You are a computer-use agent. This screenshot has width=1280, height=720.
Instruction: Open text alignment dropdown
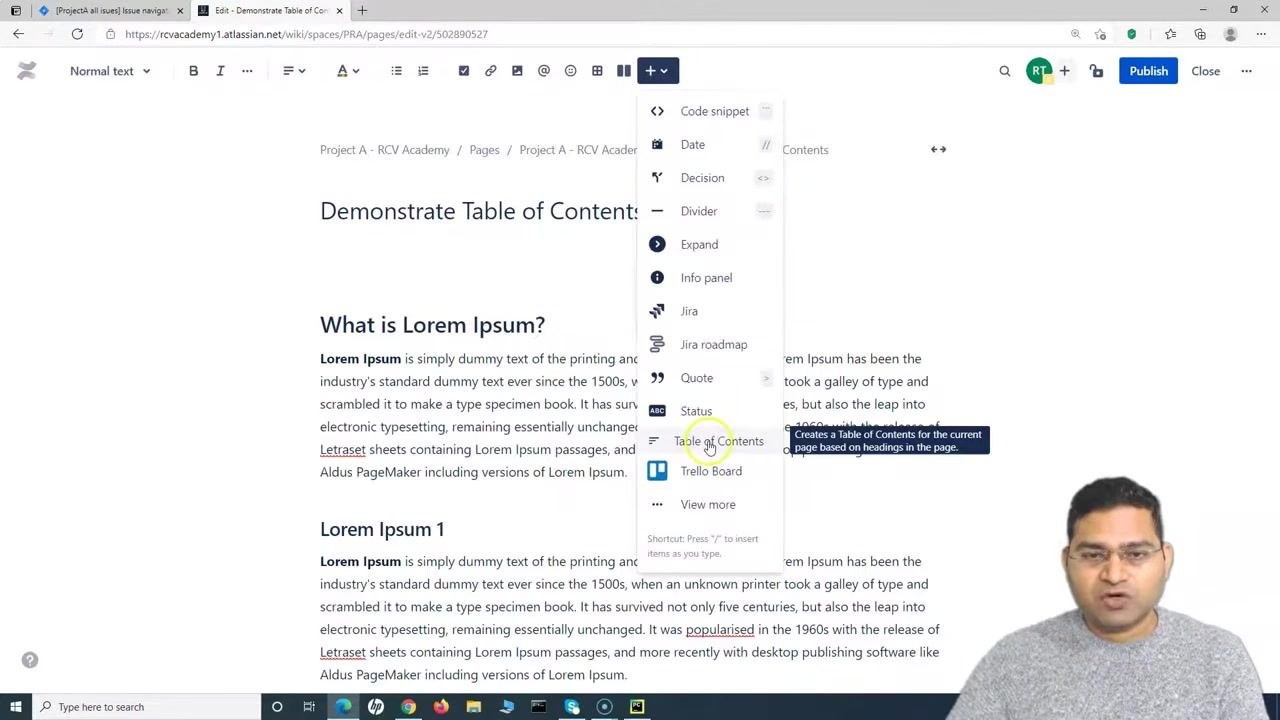coord(294,71)
